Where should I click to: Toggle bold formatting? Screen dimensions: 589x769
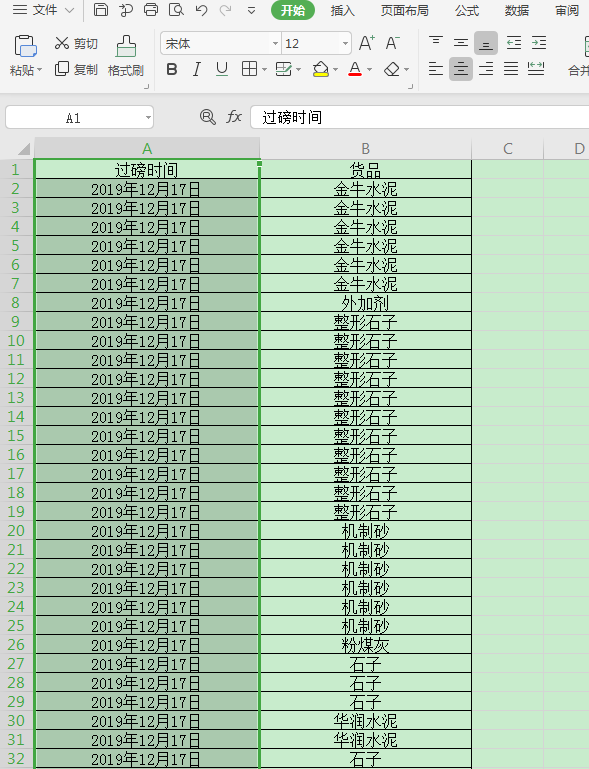[x=172, y=69]
